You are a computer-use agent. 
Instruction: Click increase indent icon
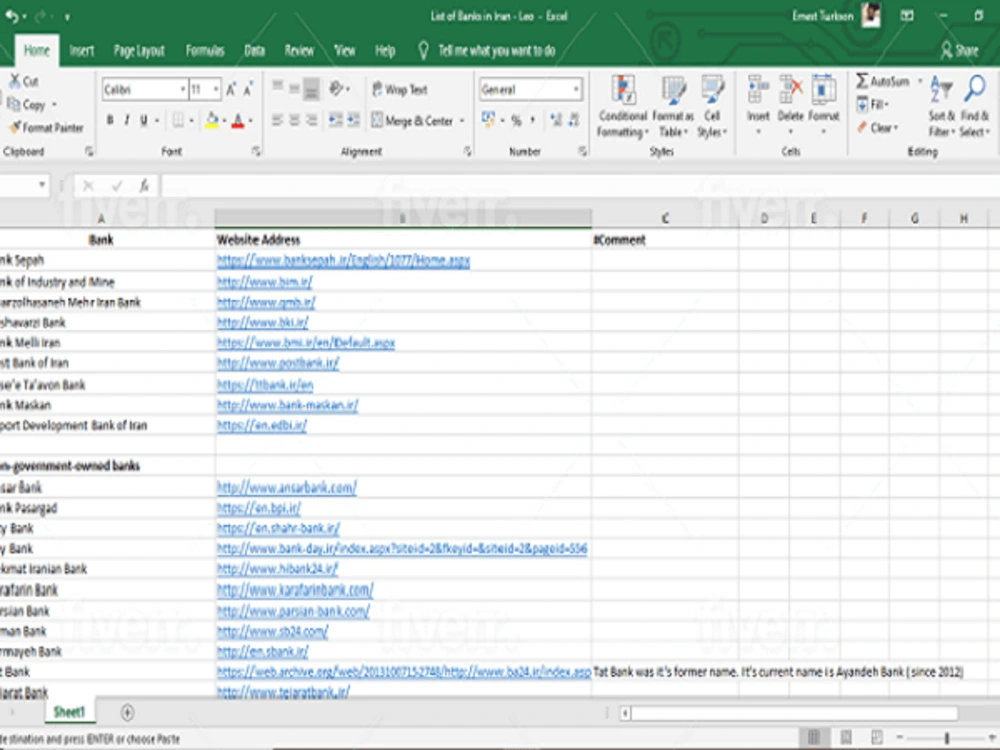[x=353, y=120]
